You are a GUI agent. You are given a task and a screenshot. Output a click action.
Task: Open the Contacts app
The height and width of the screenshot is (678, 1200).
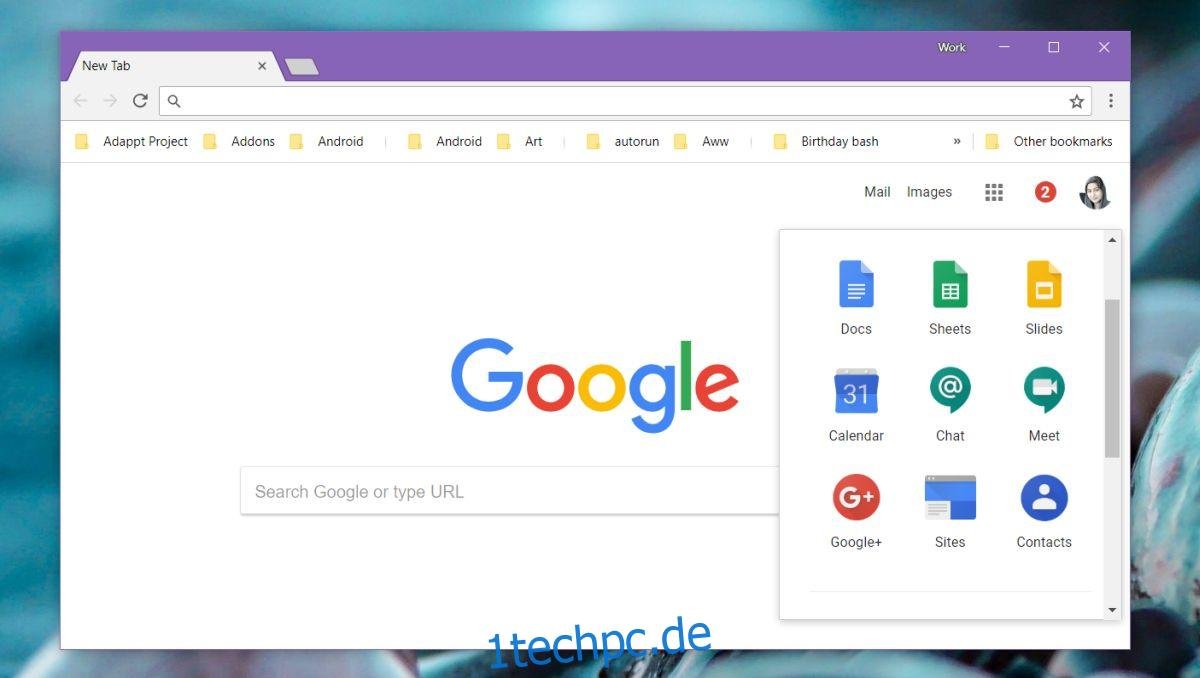tap(1044, 511)
